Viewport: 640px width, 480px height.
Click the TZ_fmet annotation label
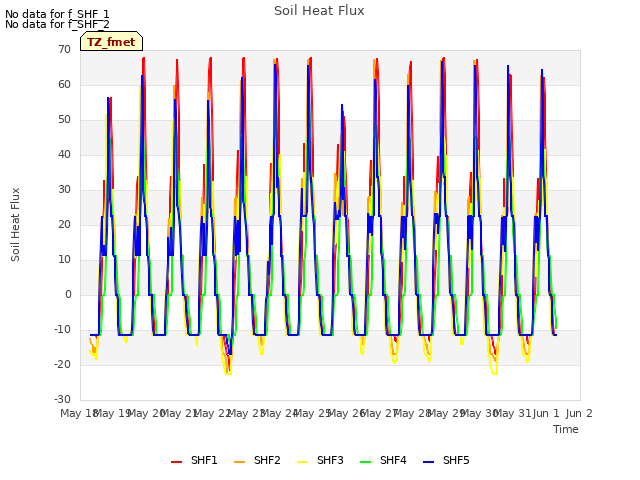[x=111, y=42]
